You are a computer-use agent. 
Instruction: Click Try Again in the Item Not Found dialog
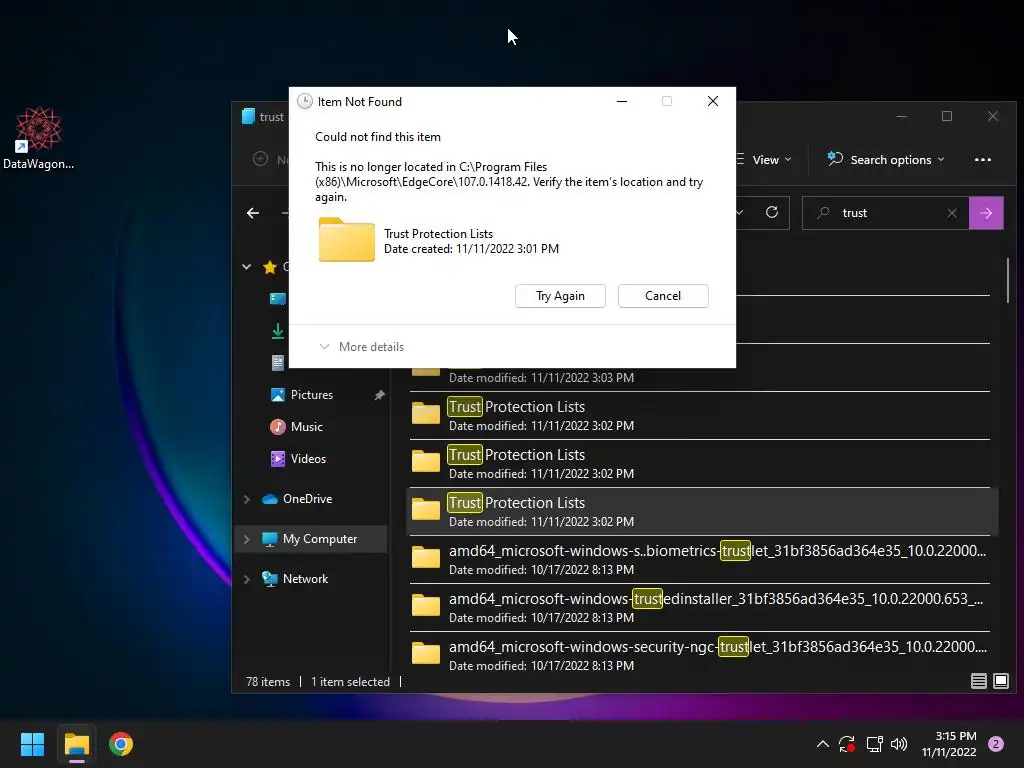560,296
